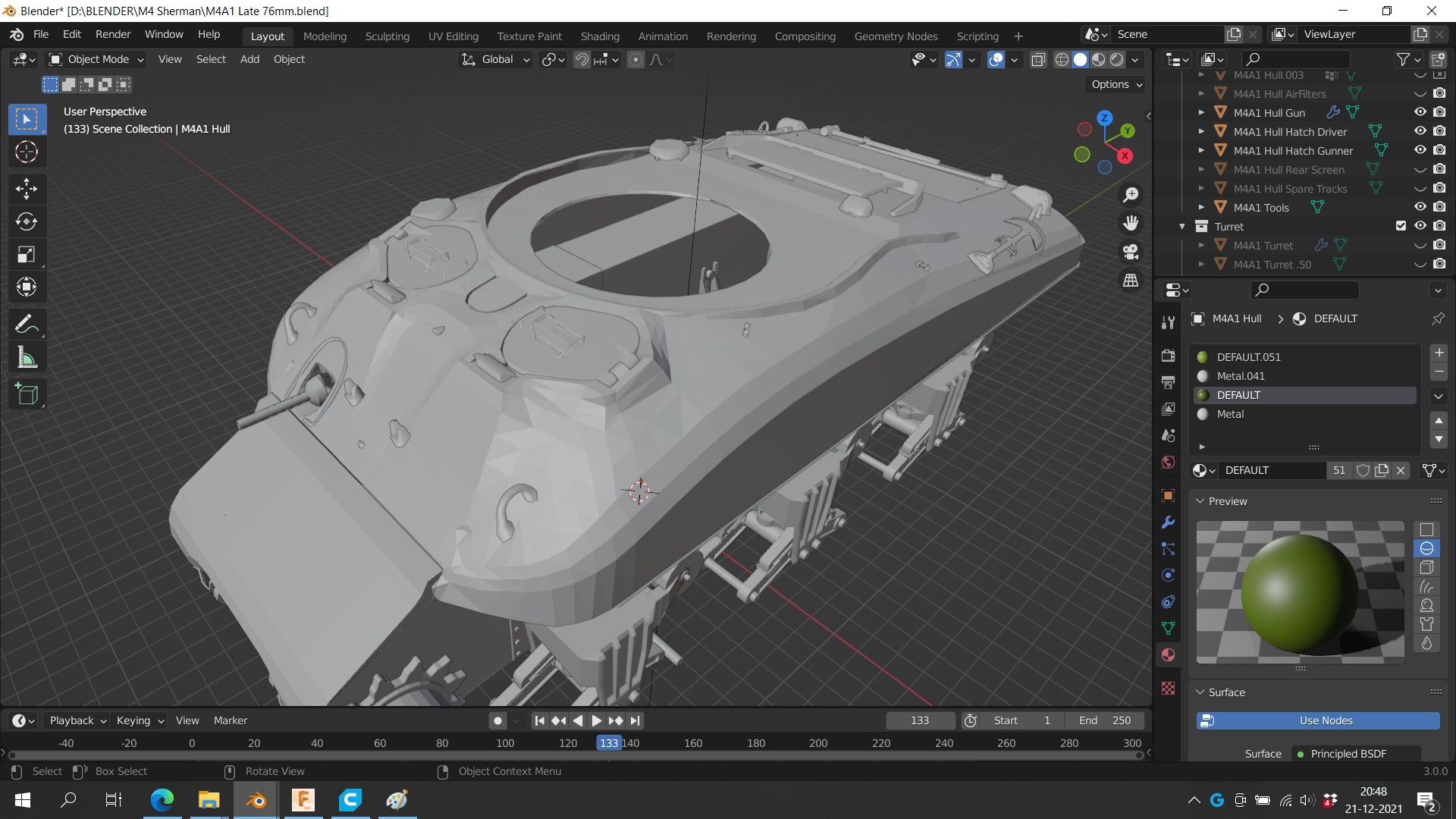The width and height of the screenshot is (1456, 819).
Task: Select the Move tool in toolbar
Action: (x=27, y=189)
